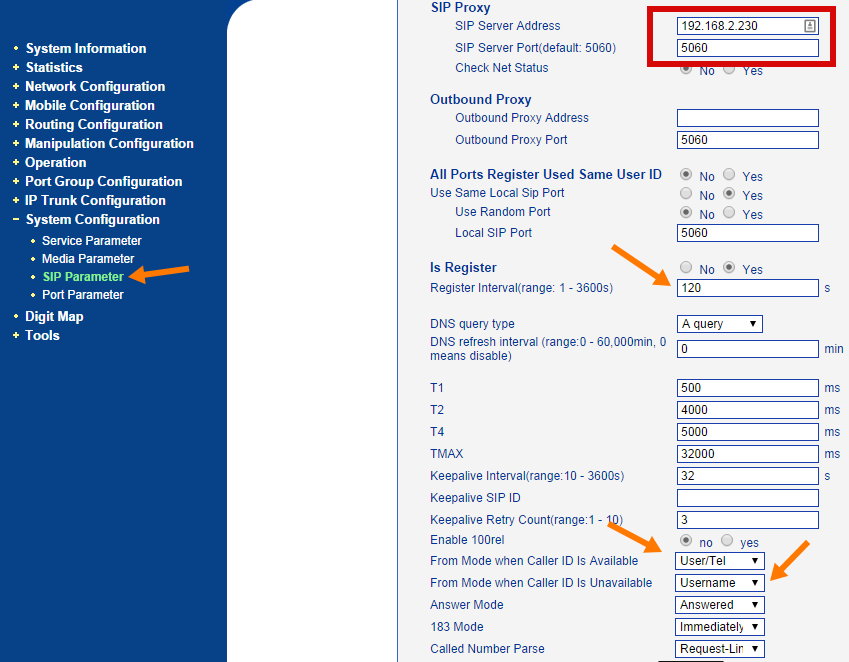This screenshot has height=662, width=849.
Task: Edit the Keepalive Interval field
Action: tap(747, 476)
